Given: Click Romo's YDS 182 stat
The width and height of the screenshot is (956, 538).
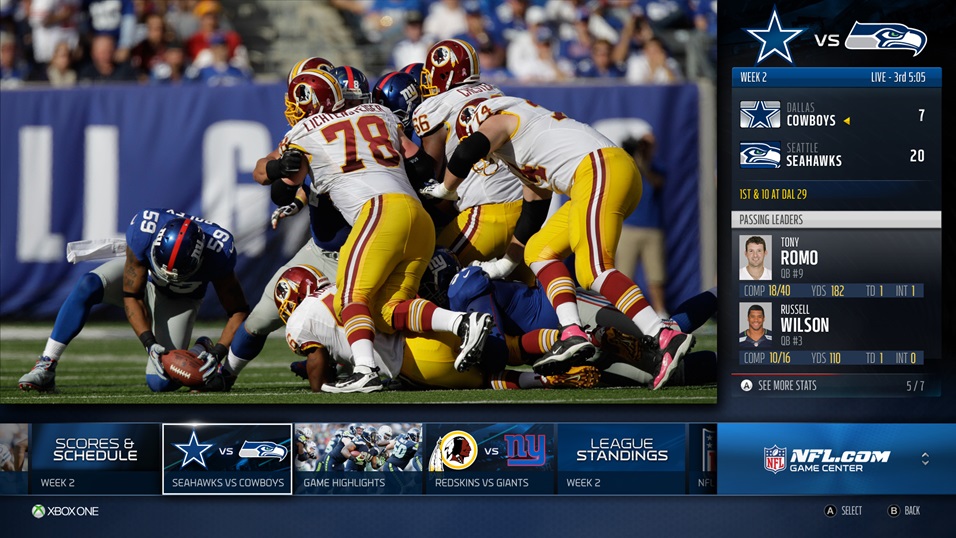Looking at the screenshot, I should coord(827,291).
